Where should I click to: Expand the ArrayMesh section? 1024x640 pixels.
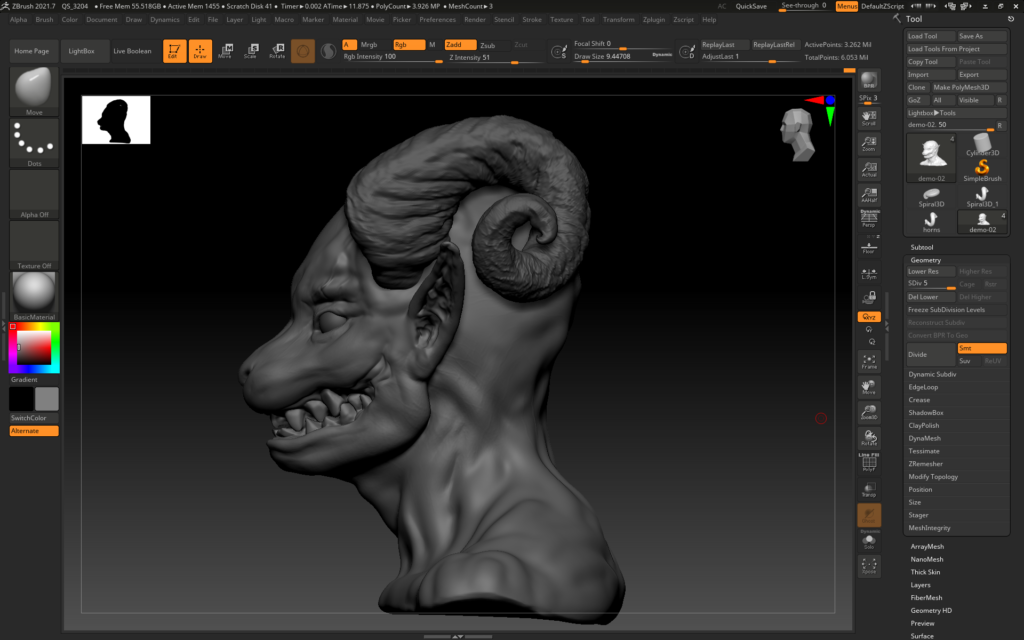pyautogui.click(x=927, y=547)
